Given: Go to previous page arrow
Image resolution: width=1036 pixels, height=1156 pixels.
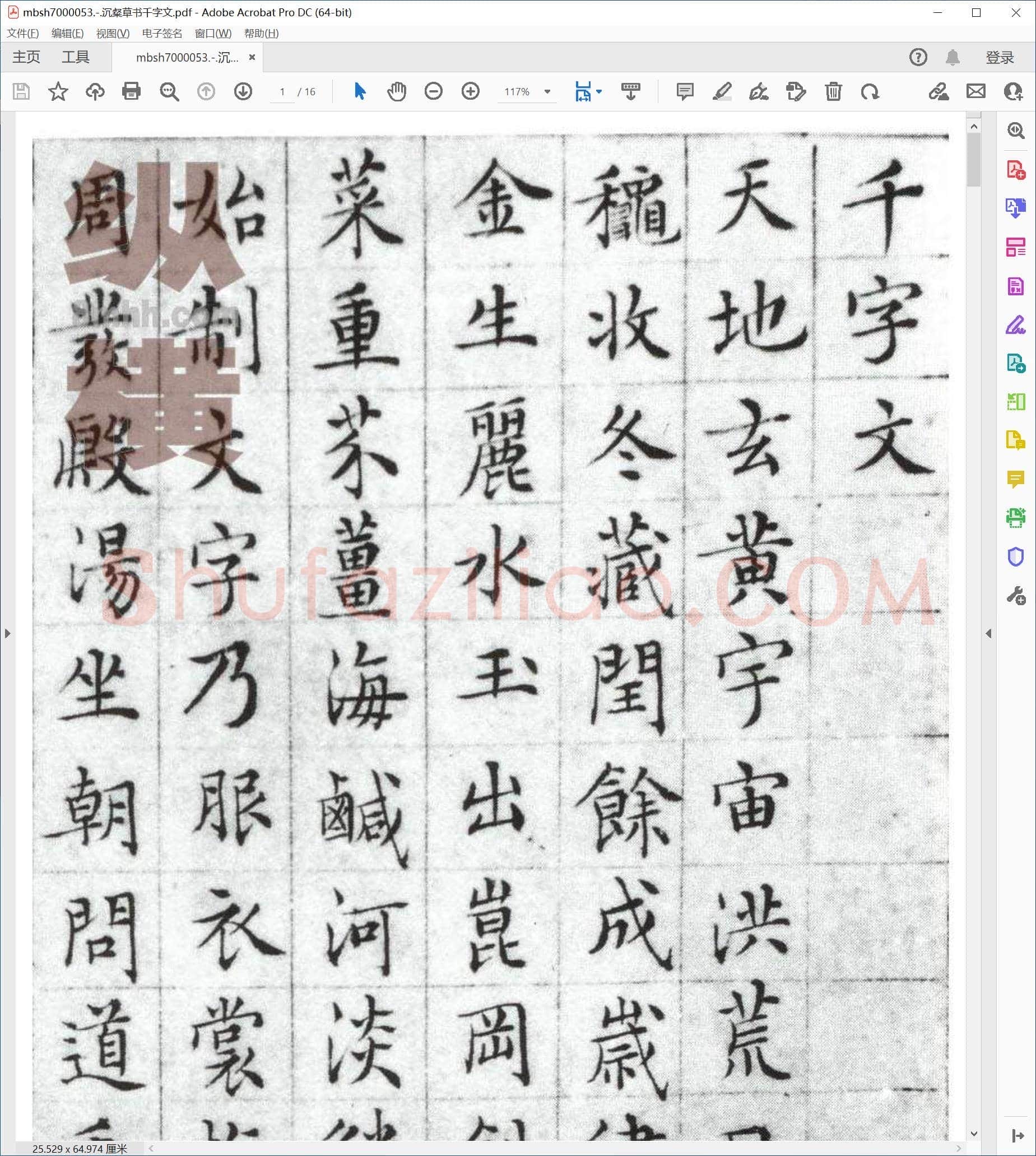Looking at the screenshot, I should 206,92.
